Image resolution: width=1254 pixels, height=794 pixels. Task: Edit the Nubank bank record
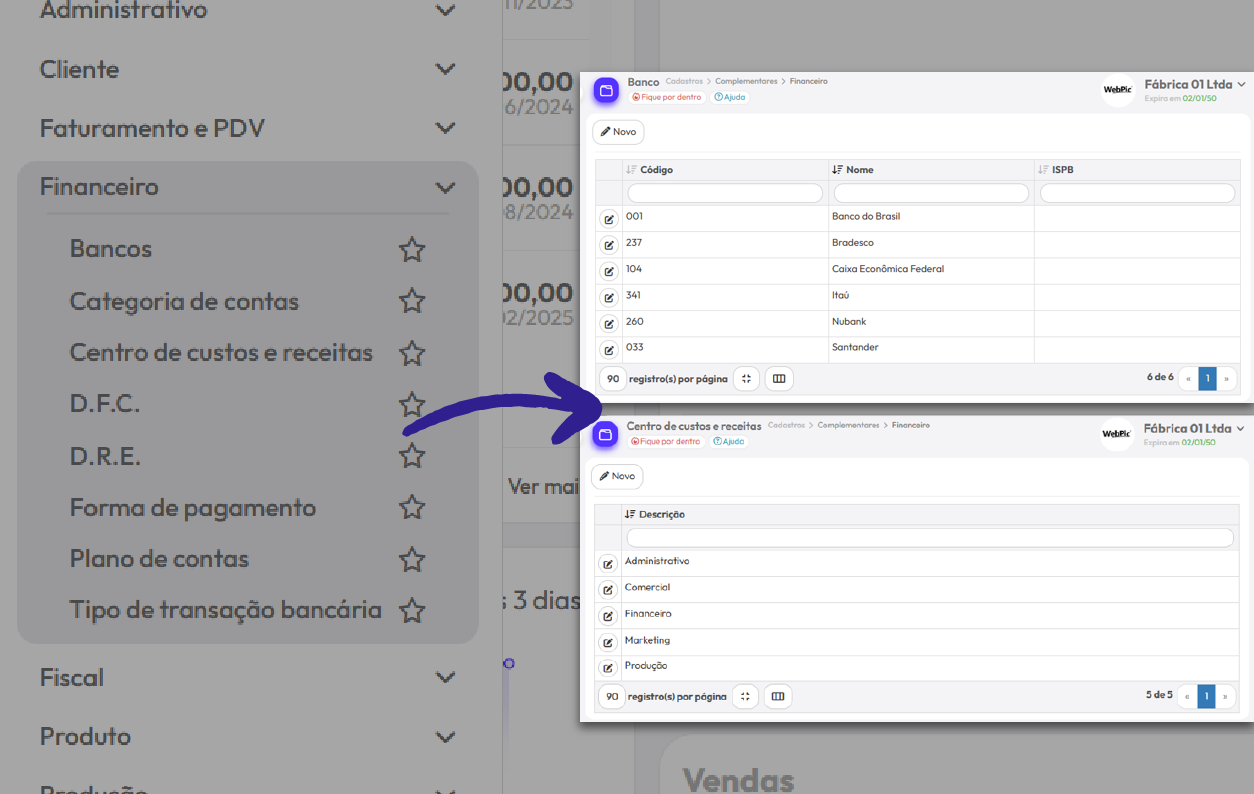pos(608,324)
